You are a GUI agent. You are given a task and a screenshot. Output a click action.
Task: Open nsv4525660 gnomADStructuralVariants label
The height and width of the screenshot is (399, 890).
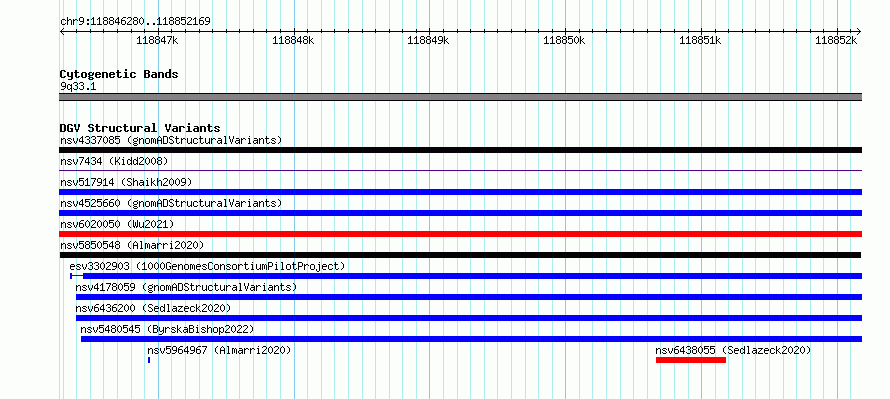point(171,203)
